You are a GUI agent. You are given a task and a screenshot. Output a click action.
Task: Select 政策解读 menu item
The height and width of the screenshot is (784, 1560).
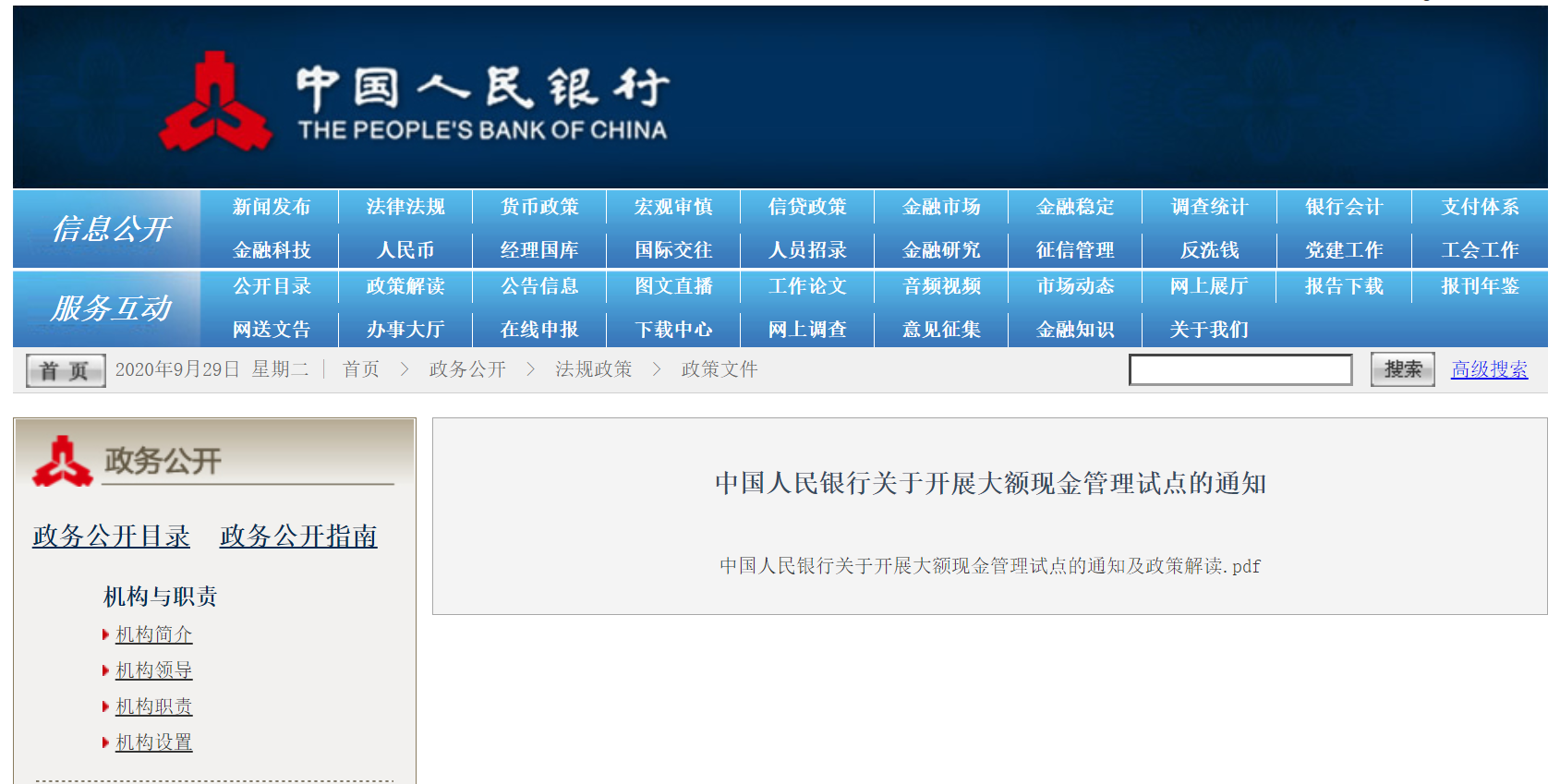tap(405, 286)
